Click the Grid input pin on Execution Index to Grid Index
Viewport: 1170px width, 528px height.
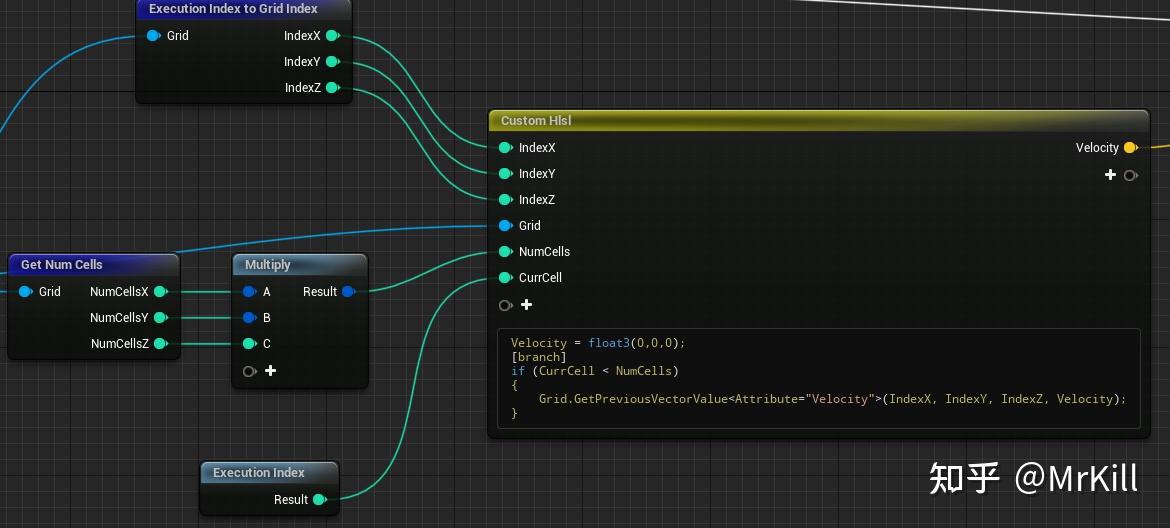153,35
